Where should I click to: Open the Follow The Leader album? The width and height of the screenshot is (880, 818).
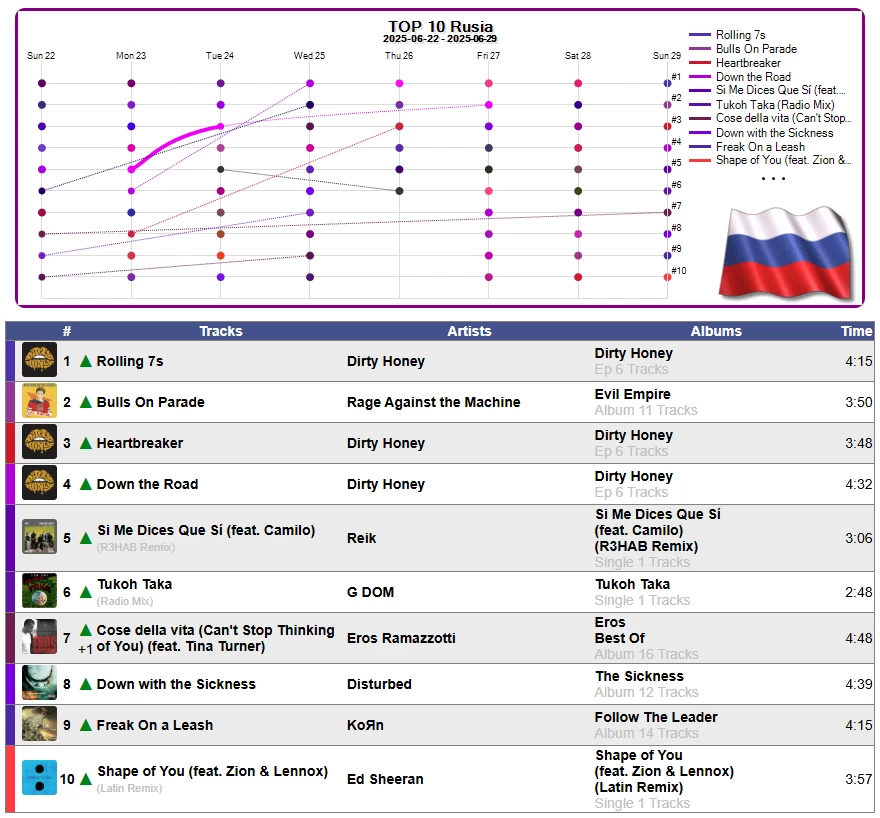point(656,717)
